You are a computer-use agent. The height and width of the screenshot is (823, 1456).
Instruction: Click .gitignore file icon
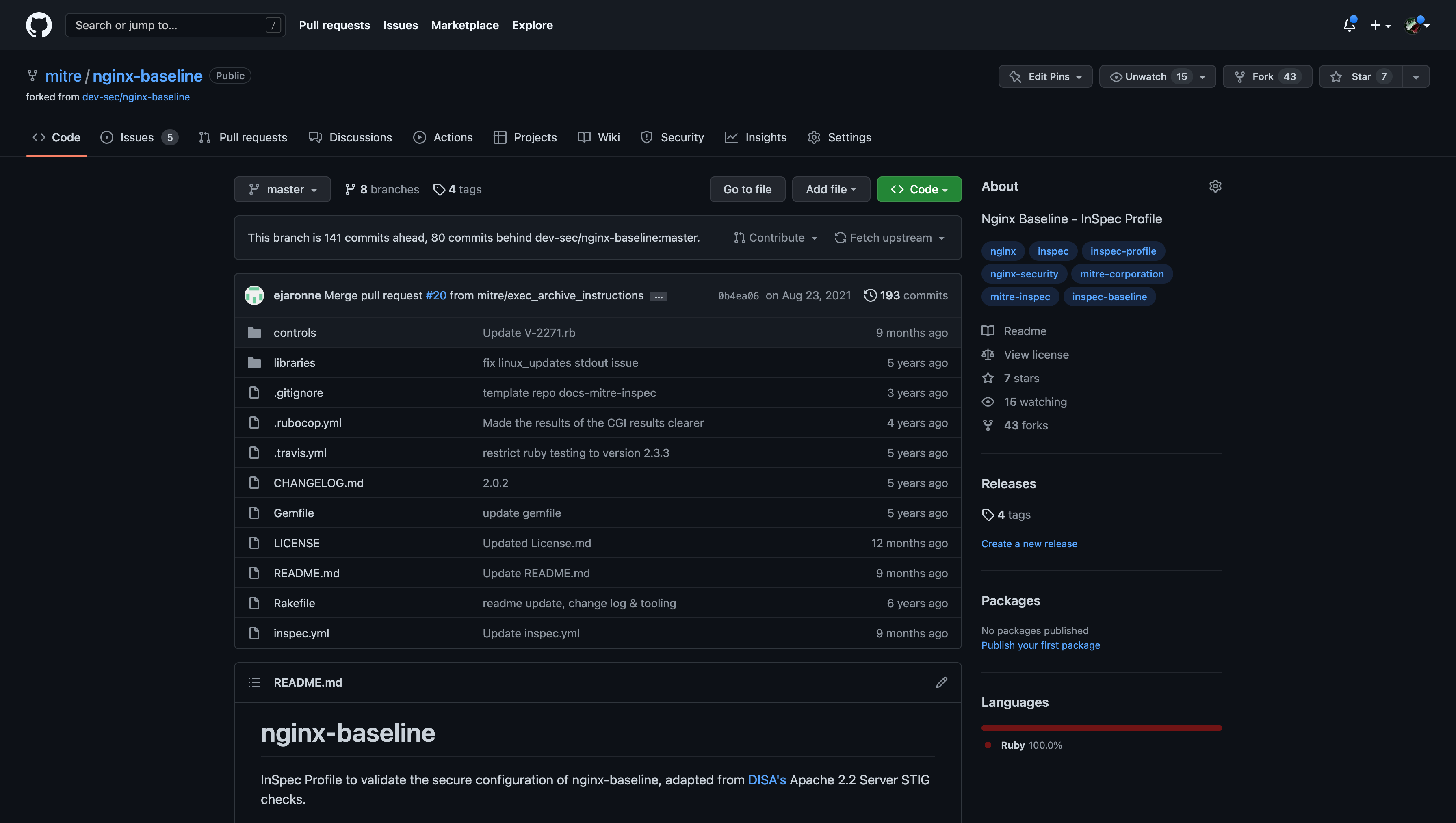tap(254, 393)
